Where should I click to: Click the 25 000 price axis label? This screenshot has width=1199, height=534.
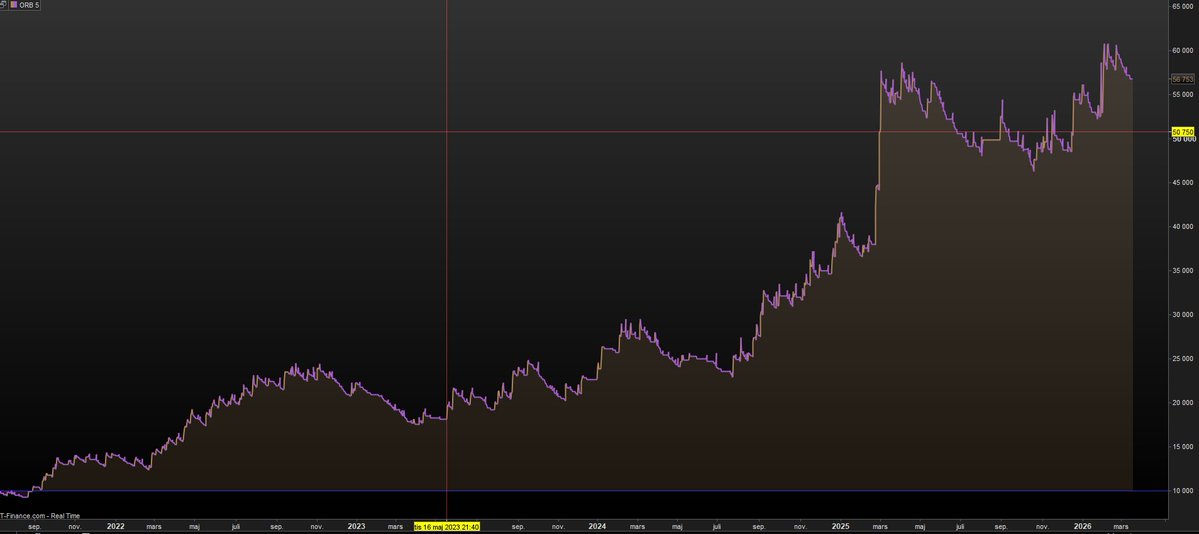coord(1183,359)
